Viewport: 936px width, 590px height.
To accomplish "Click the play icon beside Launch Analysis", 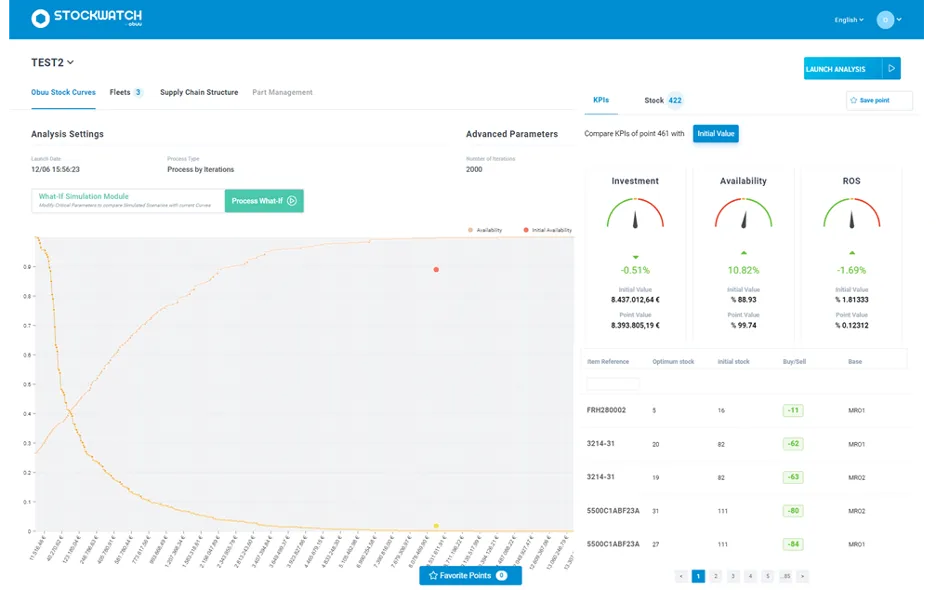I will [x=891, y=69].
